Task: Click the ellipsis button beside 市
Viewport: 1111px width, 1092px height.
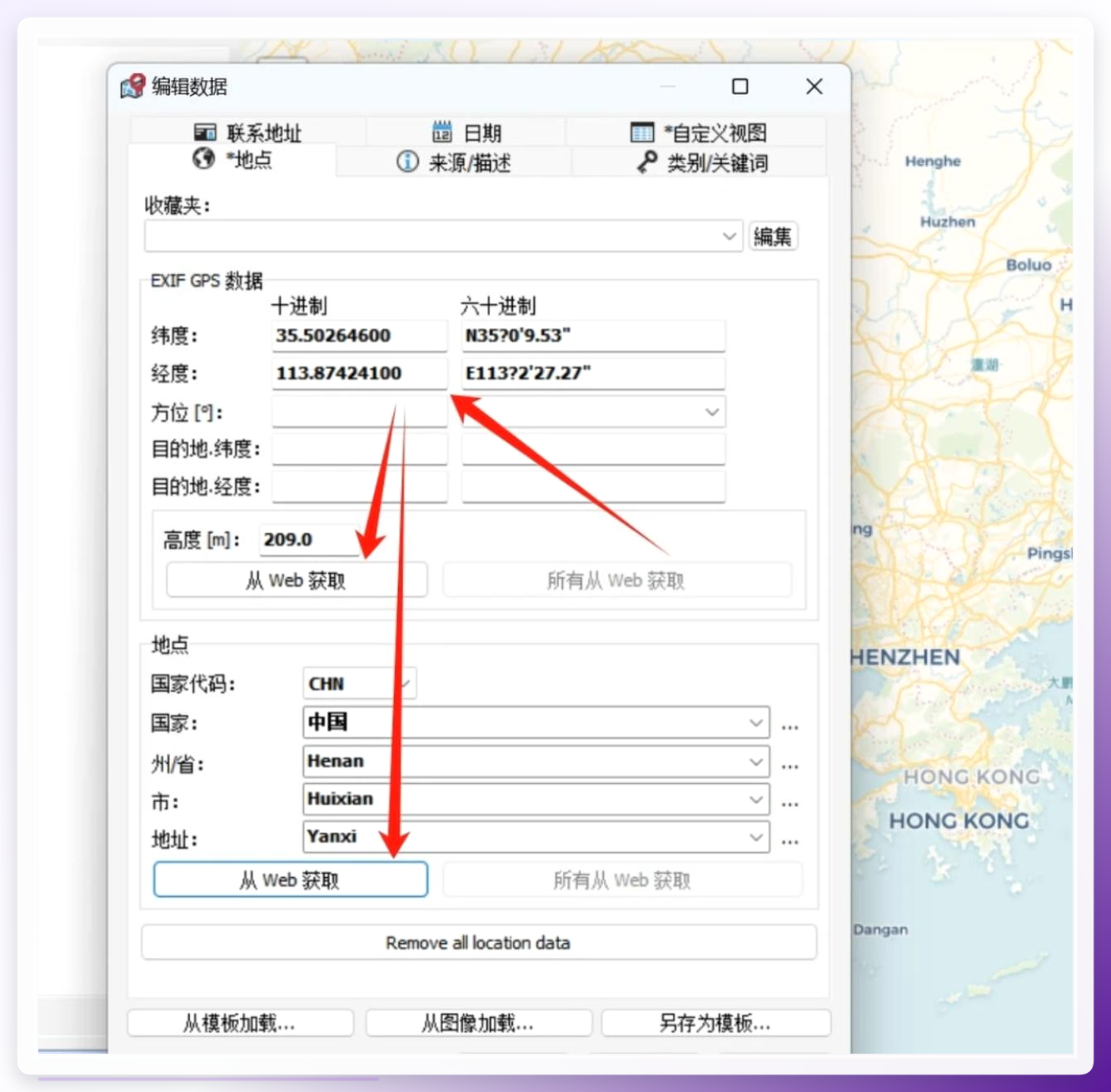Action: [x=790, y=804]
